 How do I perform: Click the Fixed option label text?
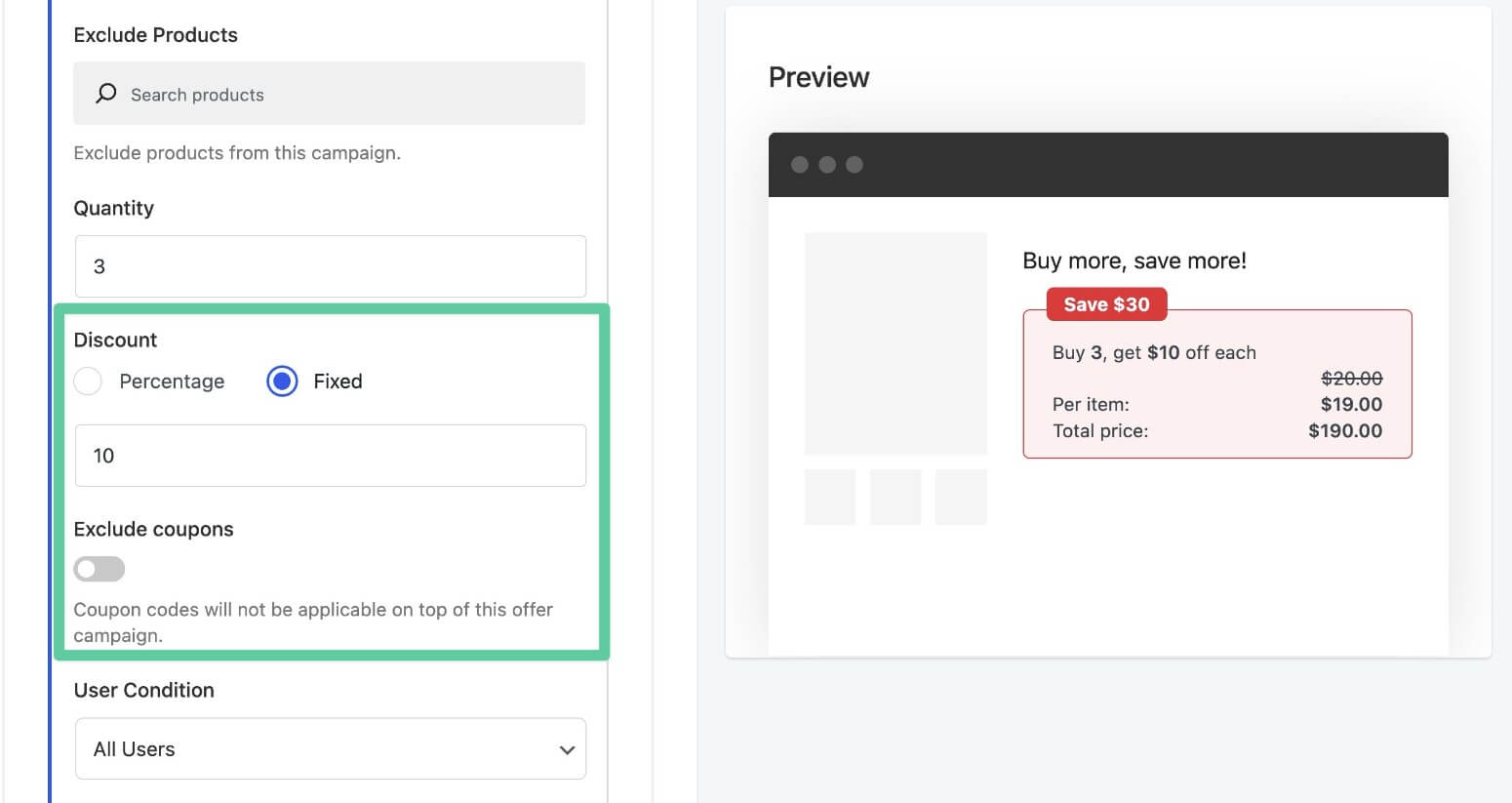tap(338, 381)
